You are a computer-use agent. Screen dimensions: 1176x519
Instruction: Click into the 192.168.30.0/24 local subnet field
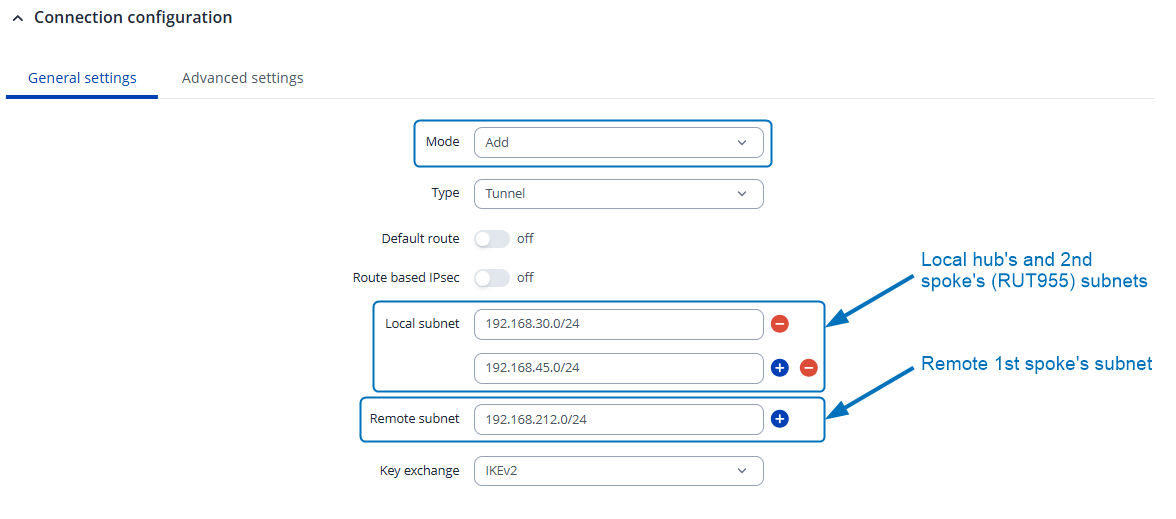pos(618,324)
